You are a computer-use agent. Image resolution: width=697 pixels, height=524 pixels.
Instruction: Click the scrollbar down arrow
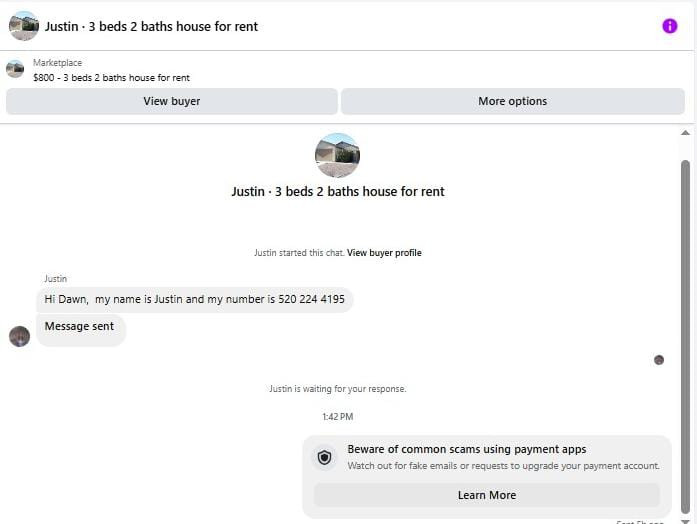[x=685, y=520]
